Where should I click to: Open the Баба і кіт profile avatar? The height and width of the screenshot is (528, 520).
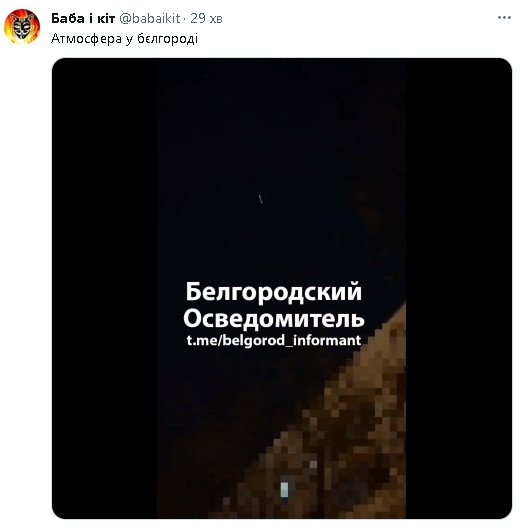pyautogui.click(x=22, y=27)
